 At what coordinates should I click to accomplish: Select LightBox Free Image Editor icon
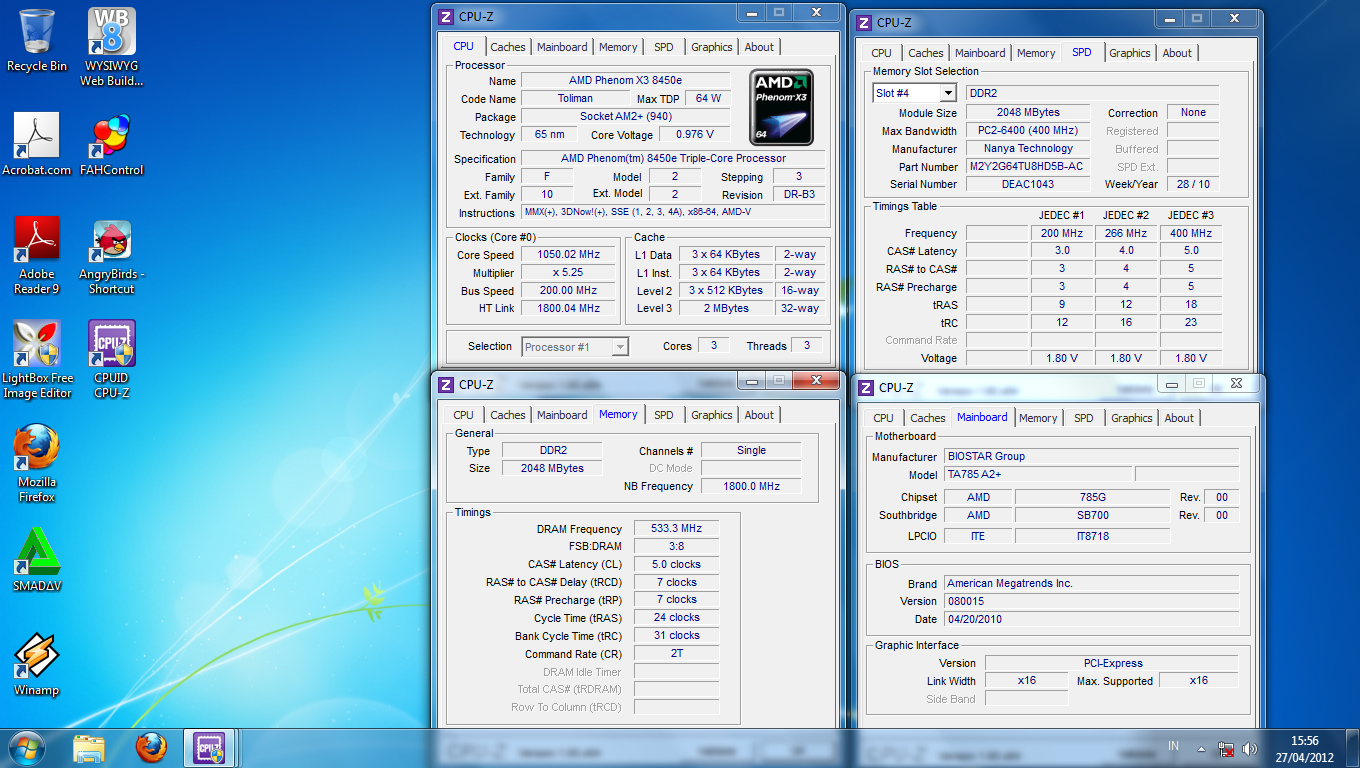point(37,359)
